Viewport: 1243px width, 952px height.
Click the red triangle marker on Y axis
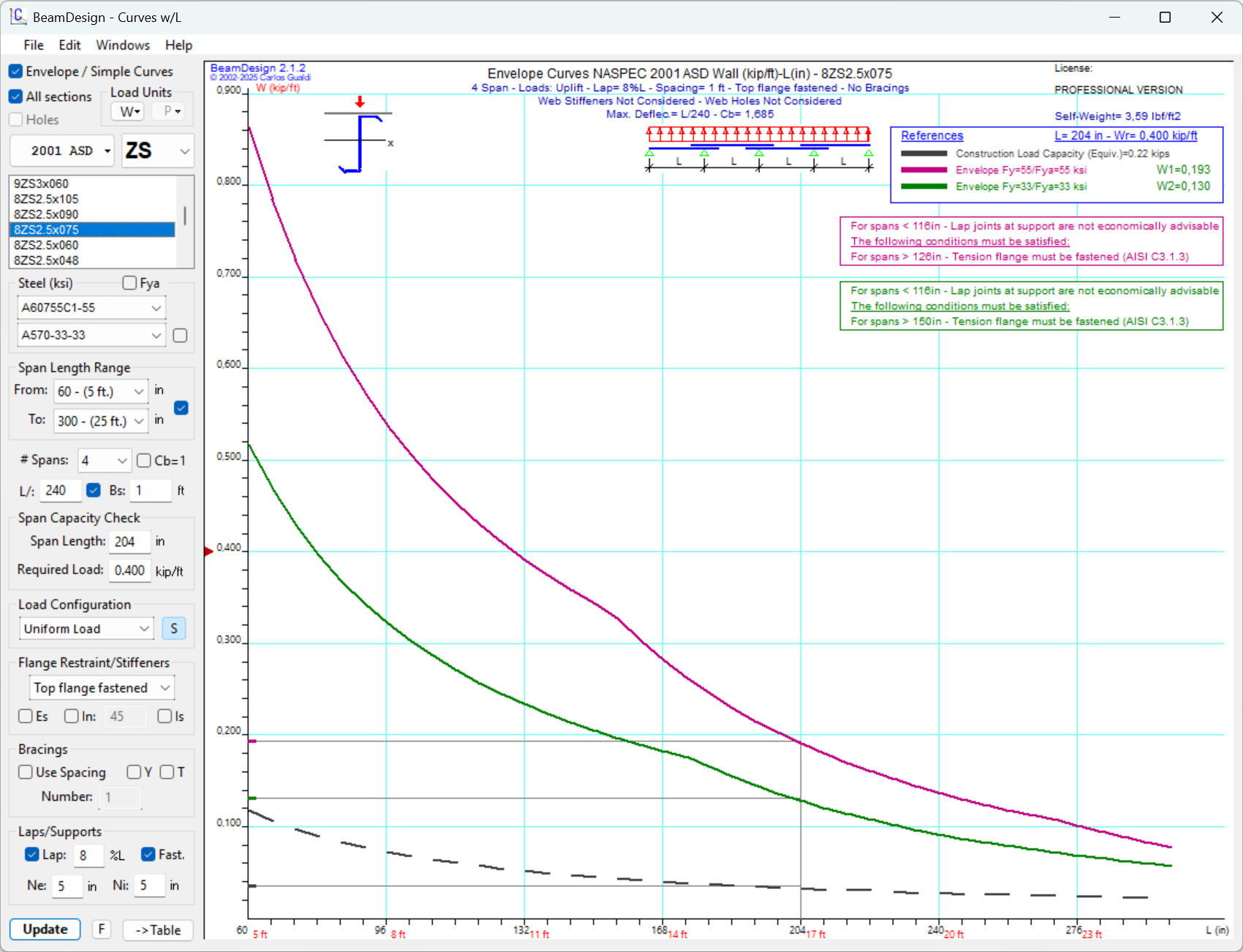click(208, 551)
